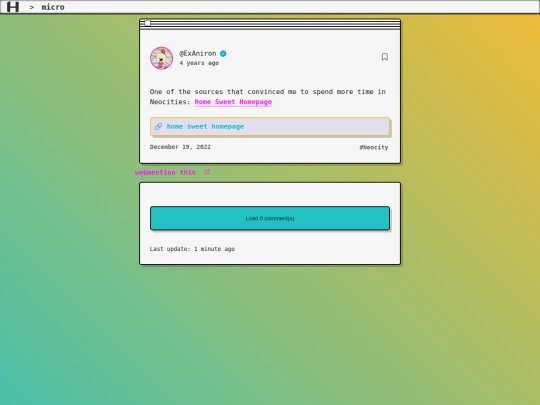Click the webmention this link

(165, 172)
